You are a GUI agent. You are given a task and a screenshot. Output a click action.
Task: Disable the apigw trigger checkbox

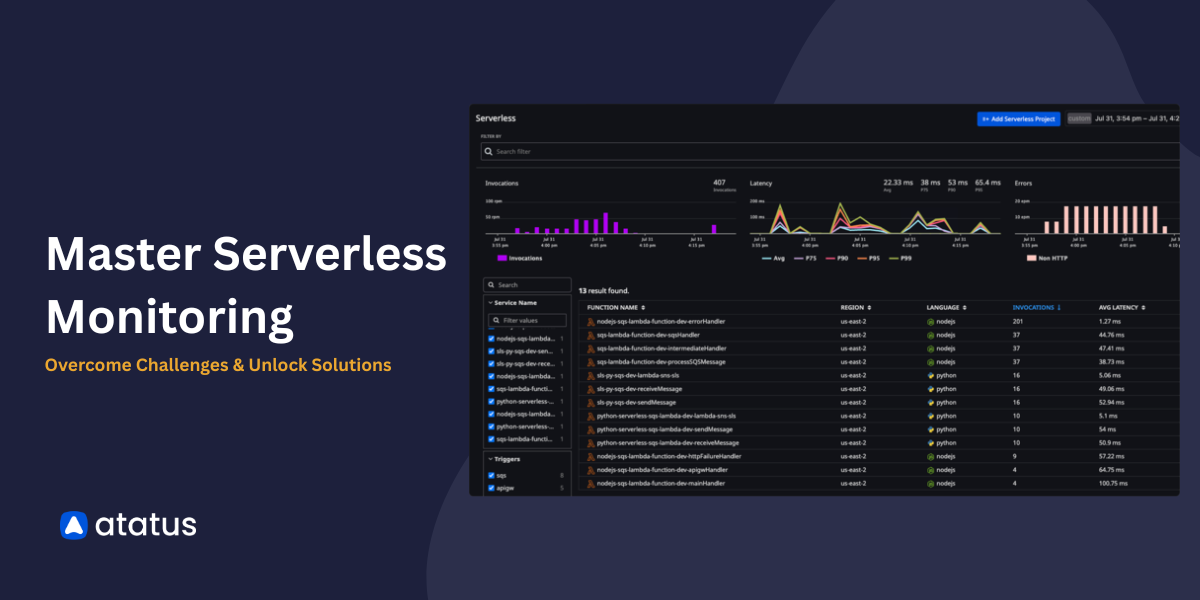[490, 487]
